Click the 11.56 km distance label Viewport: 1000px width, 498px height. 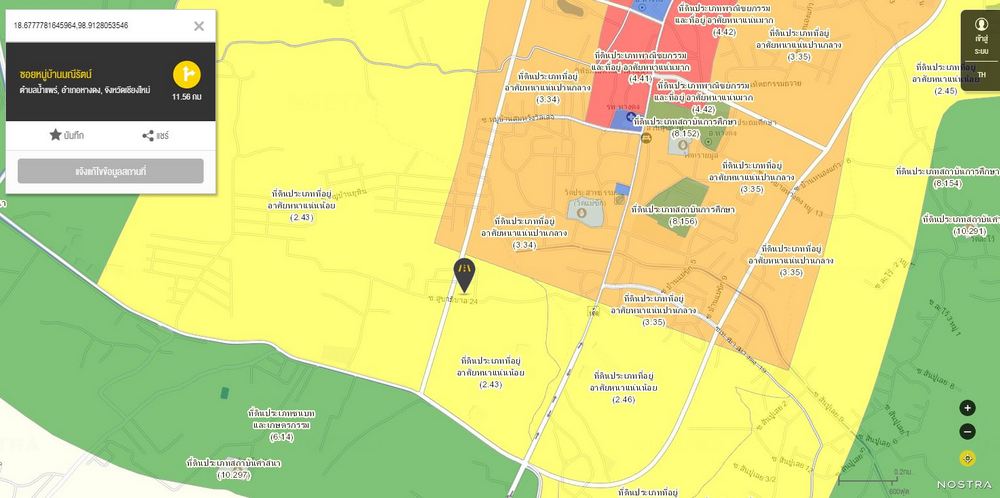(x=187, y=97)
